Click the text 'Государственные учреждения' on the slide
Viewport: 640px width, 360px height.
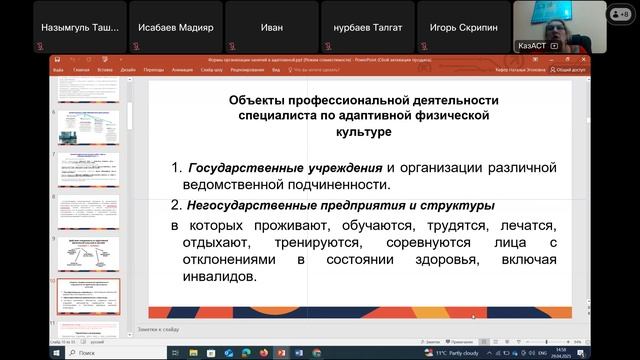(285, 168)
